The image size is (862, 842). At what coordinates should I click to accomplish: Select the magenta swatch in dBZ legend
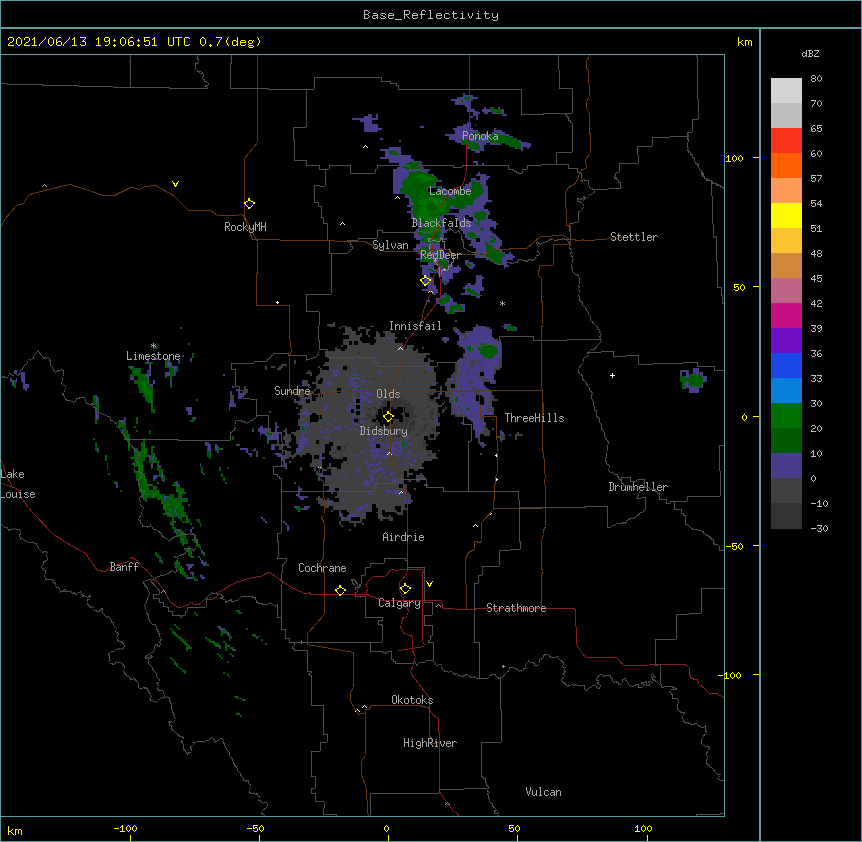pos(786,315)
